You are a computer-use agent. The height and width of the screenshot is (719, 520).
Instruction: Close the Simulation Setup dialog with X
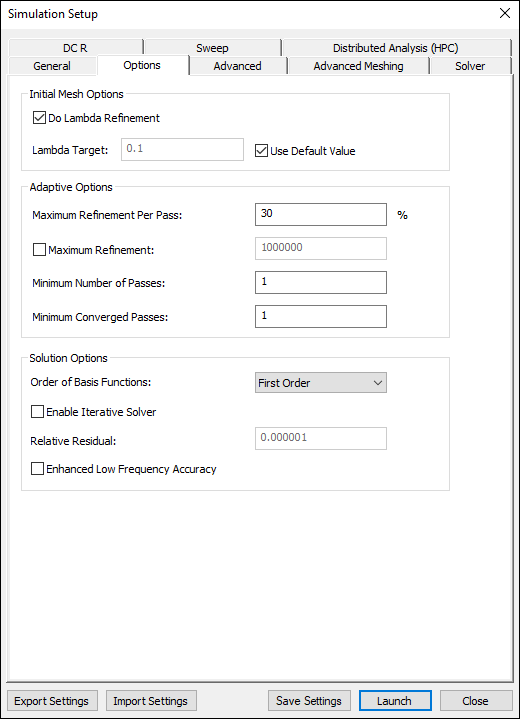tap(505, 13)
